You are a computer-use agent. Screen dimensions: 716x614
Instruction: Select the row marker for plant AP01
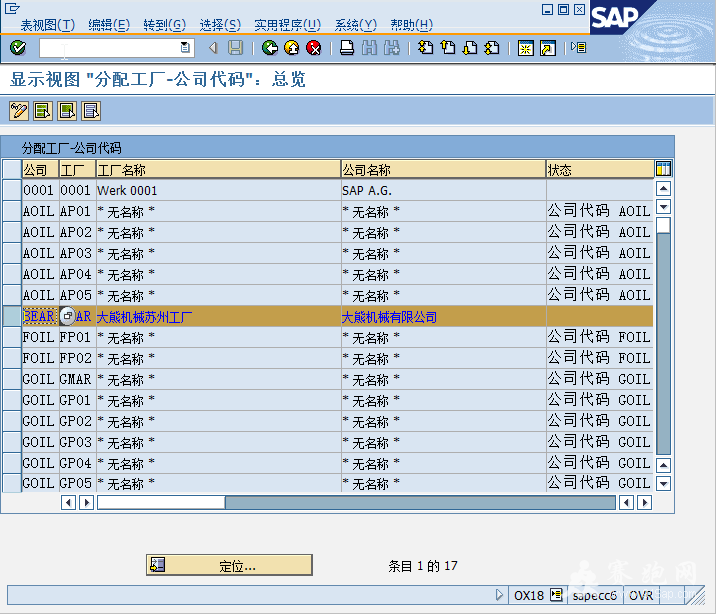tap(12, 211)
